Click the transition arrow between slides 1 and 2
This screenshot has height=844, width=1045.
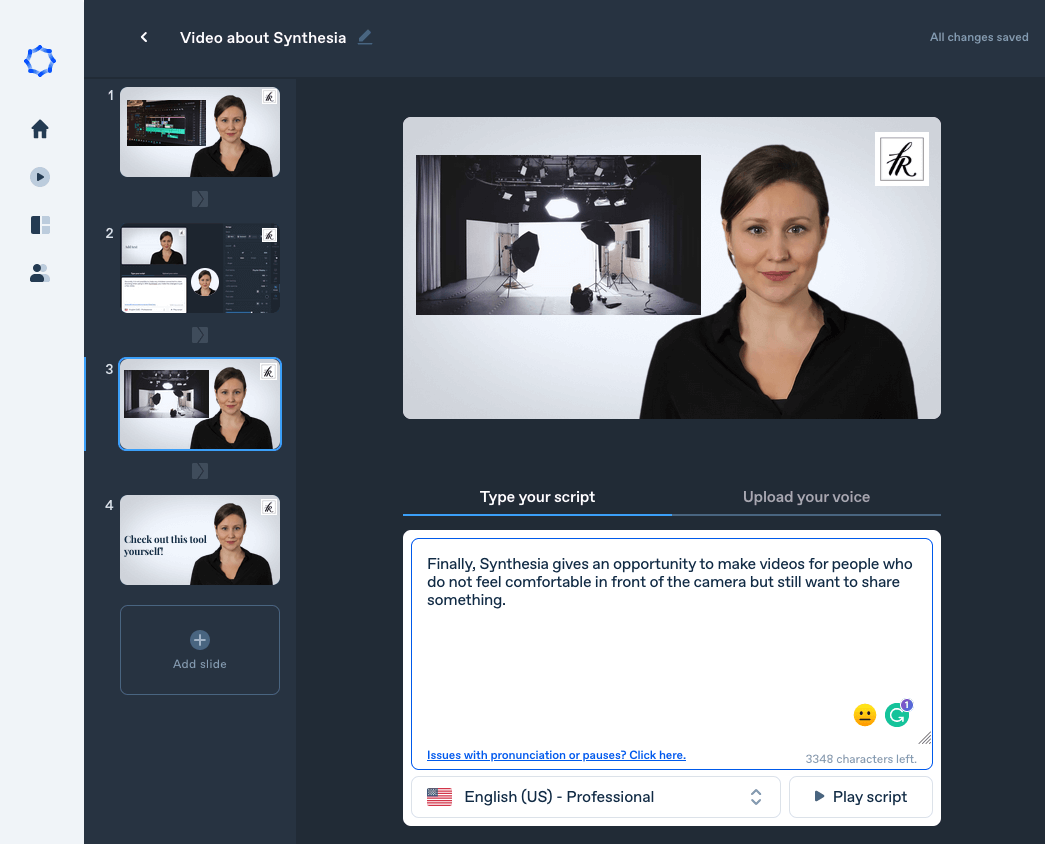click(x=199, y=198)
